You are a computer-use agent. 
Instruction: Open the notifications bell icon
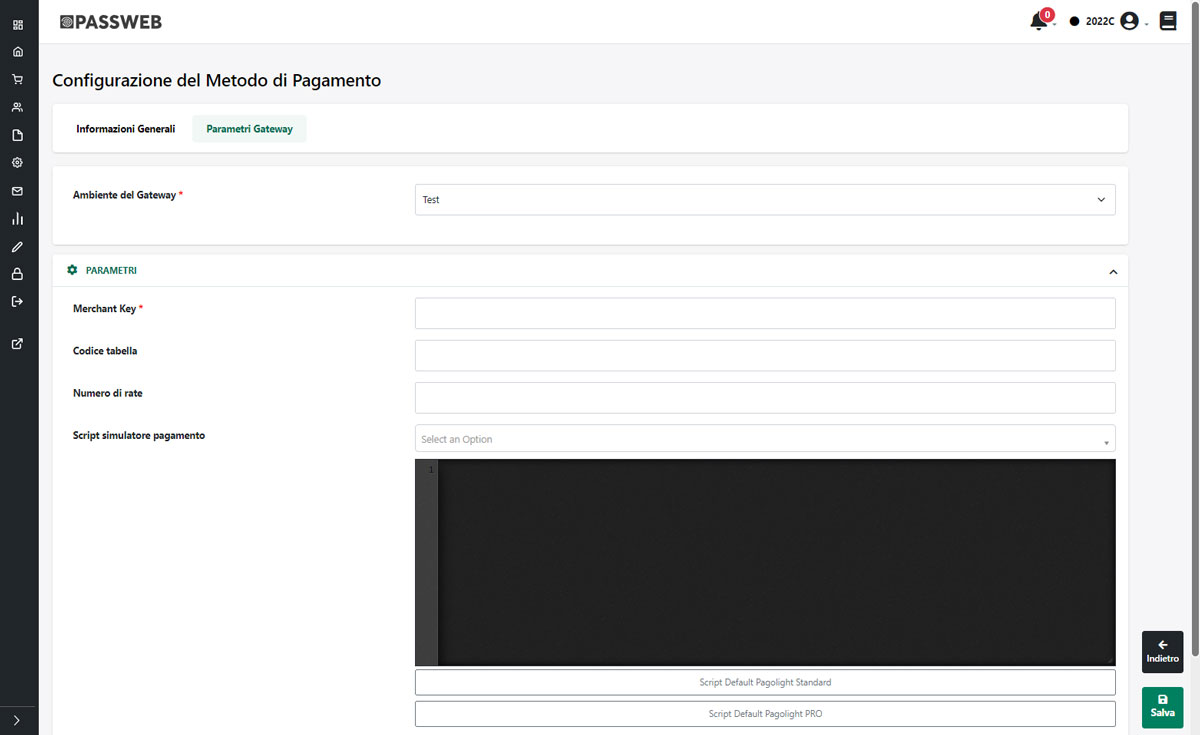tap(1038, 21)
